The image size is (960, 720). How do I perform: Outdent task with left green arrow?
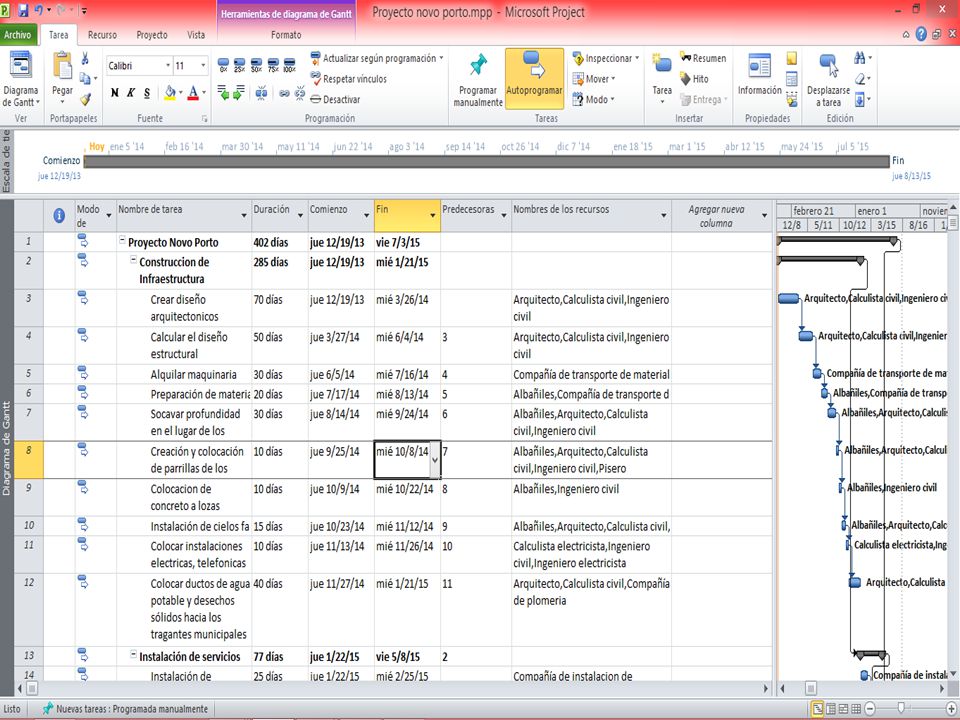click(223, 93)
